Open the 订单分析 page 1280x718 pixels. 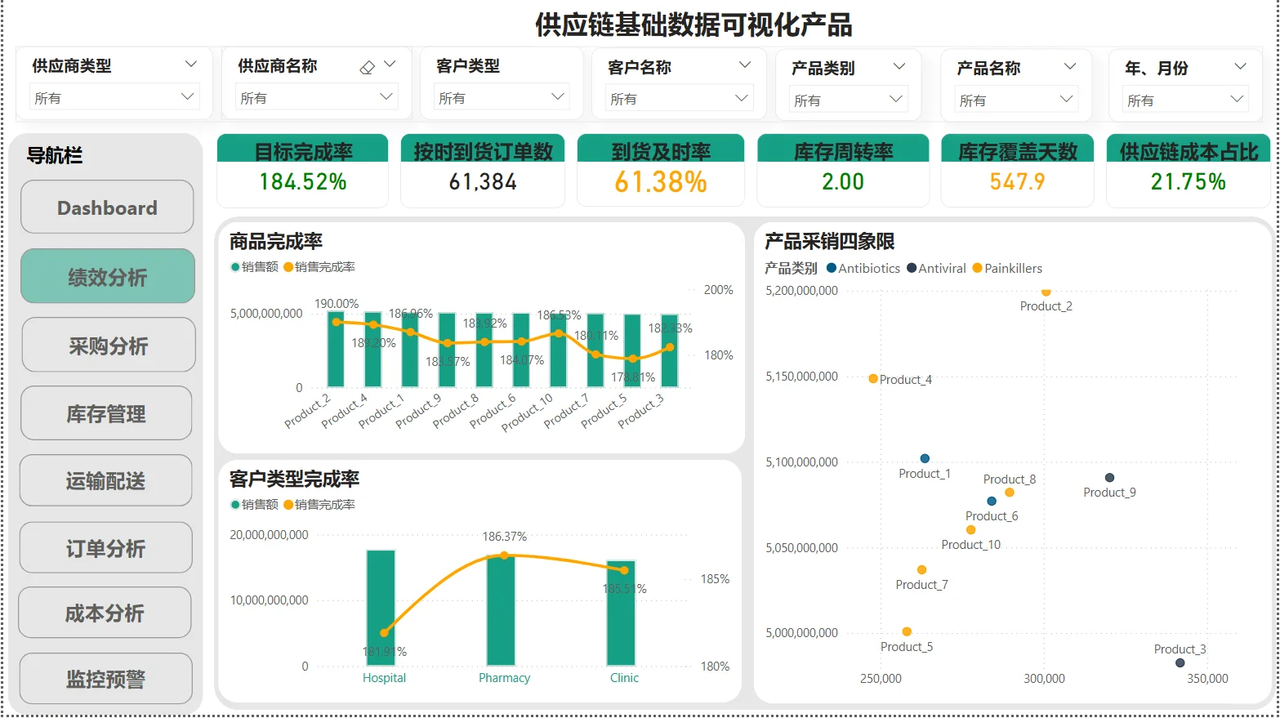[106, 548]
